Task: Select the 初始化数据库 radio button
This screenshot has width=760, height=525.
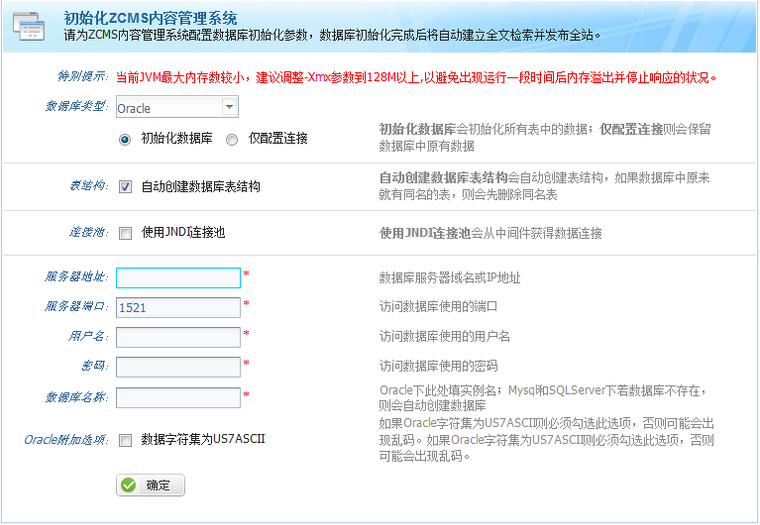Action: coord(125,139)
